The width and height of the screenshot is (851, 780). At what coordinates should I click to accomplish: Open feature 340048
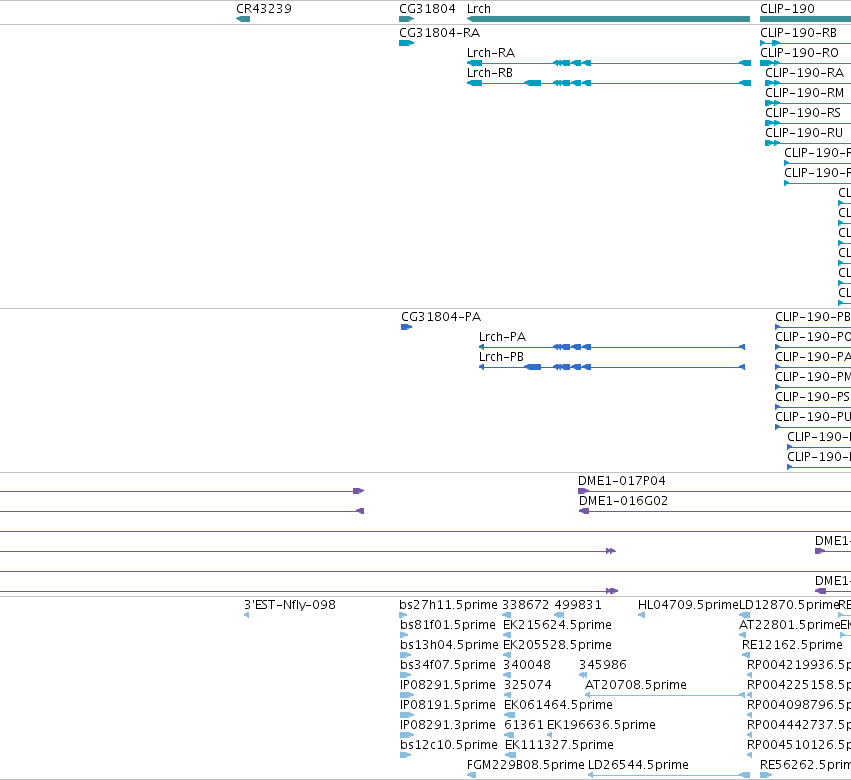527,665
